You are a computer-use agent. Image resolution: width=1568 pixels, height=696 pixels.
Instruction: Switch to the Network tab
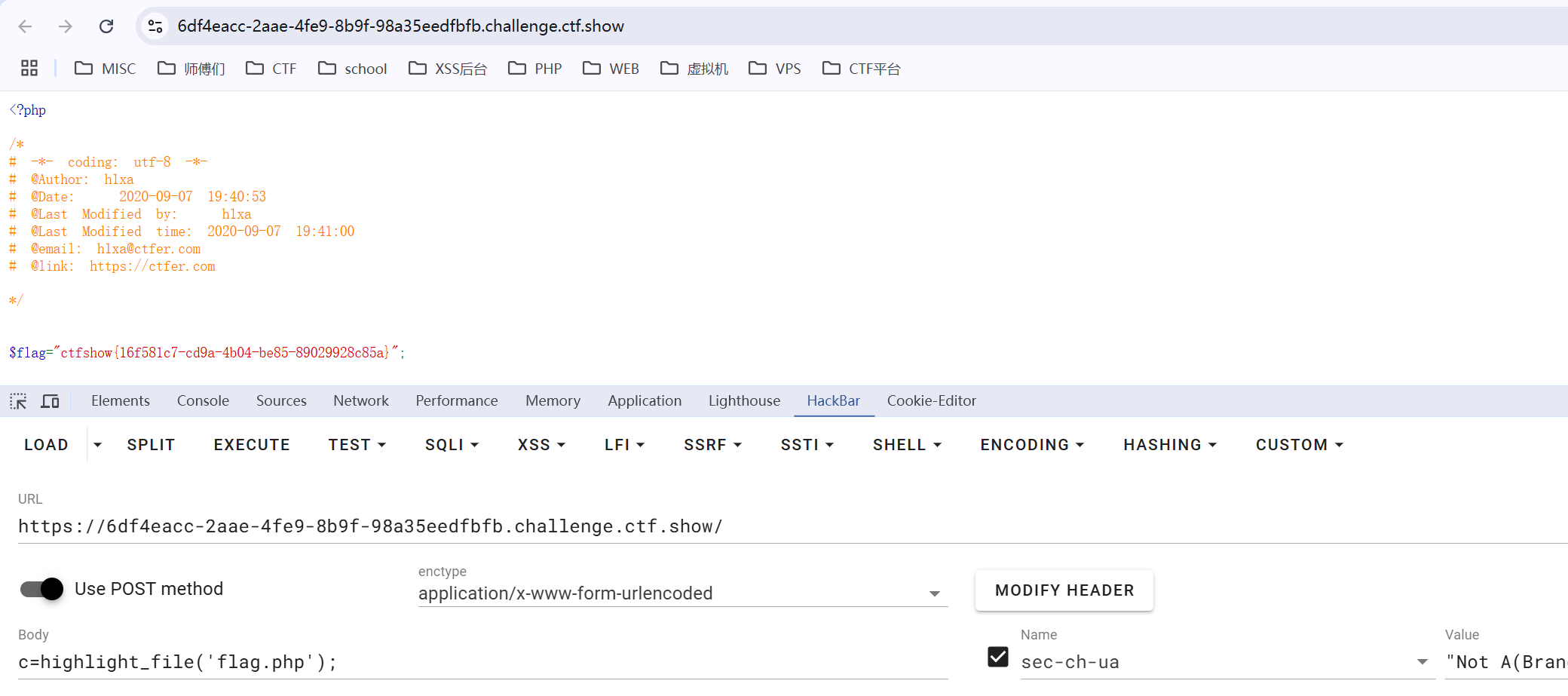coord(361,401)
